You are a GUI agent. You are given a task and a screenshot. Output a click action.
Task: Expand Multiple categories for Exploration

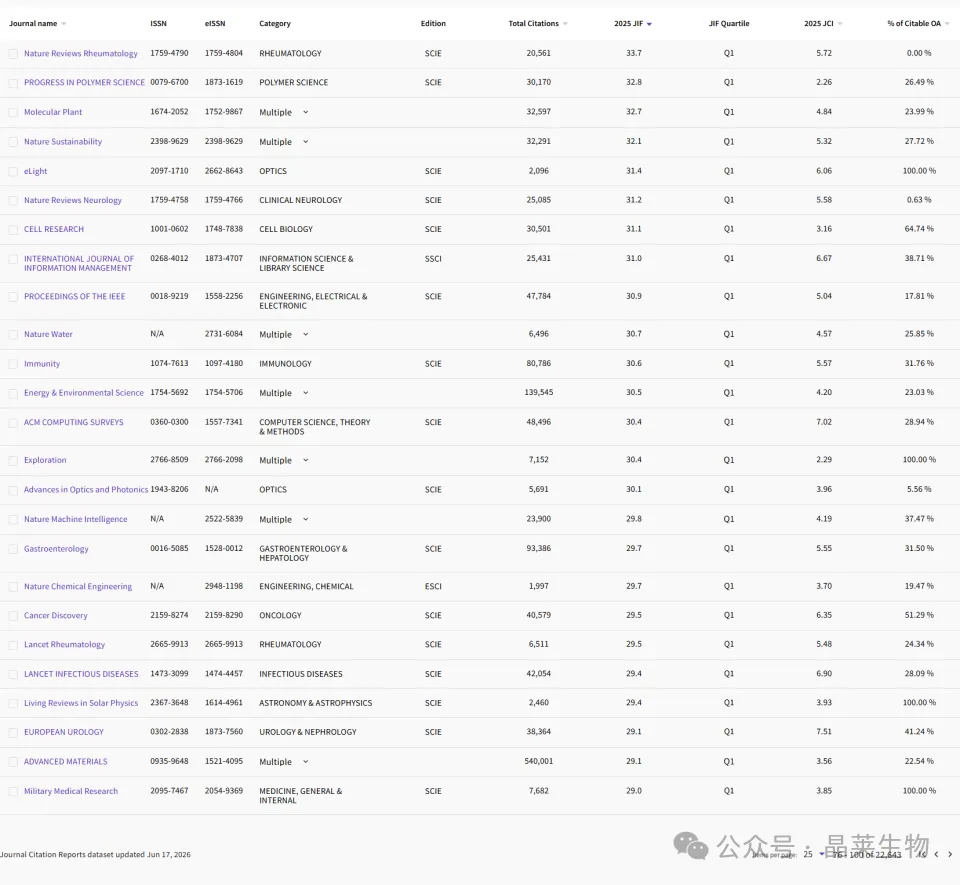pyautogui.click(x=306, y=460)
